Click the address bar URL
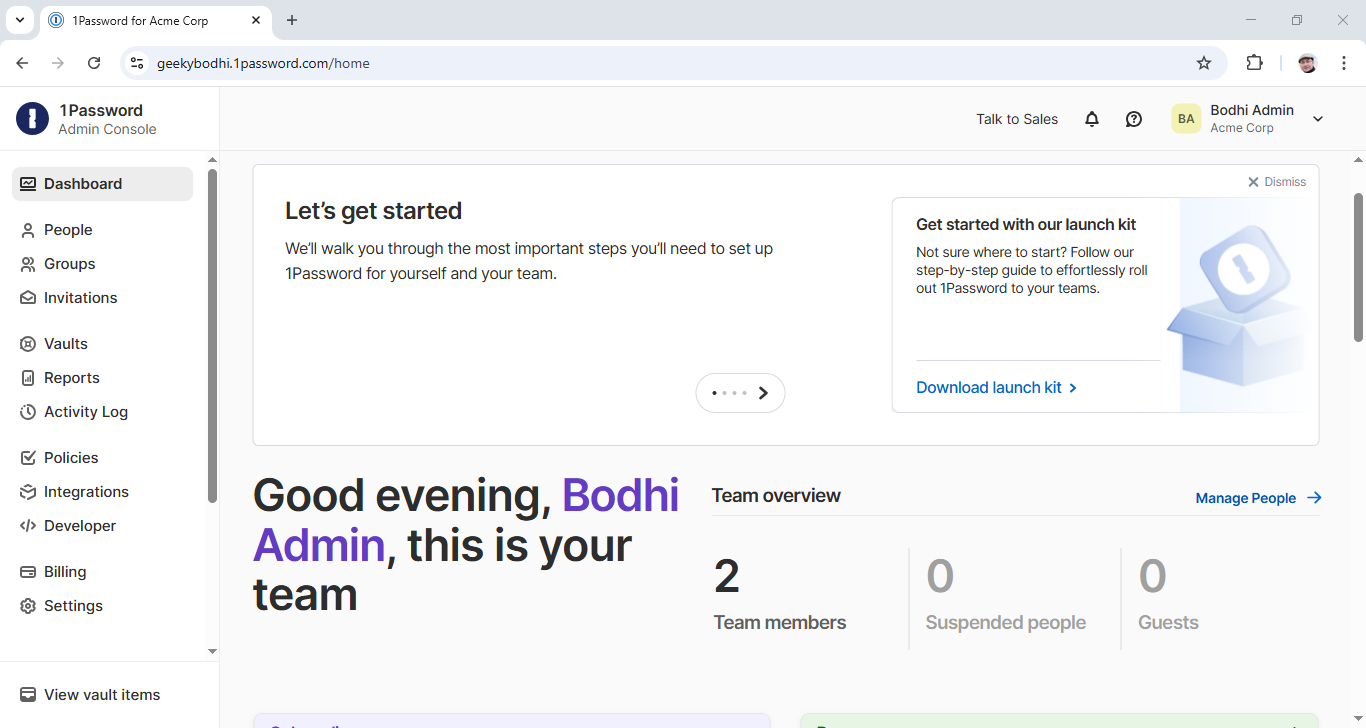The width and height of the screenshot is (1366, 728). (x=263, y=63)
